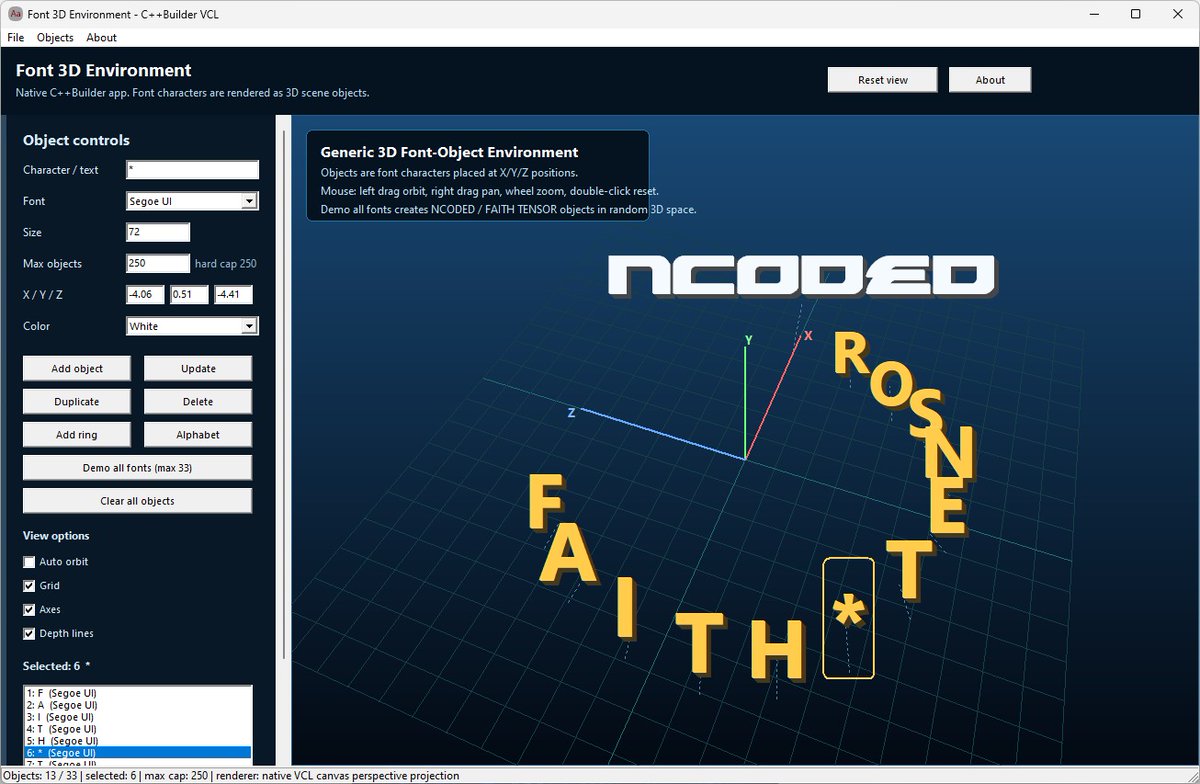Click the Update button
The width and height of the screenshot is (1200, 784).
[x=198, y=368]
